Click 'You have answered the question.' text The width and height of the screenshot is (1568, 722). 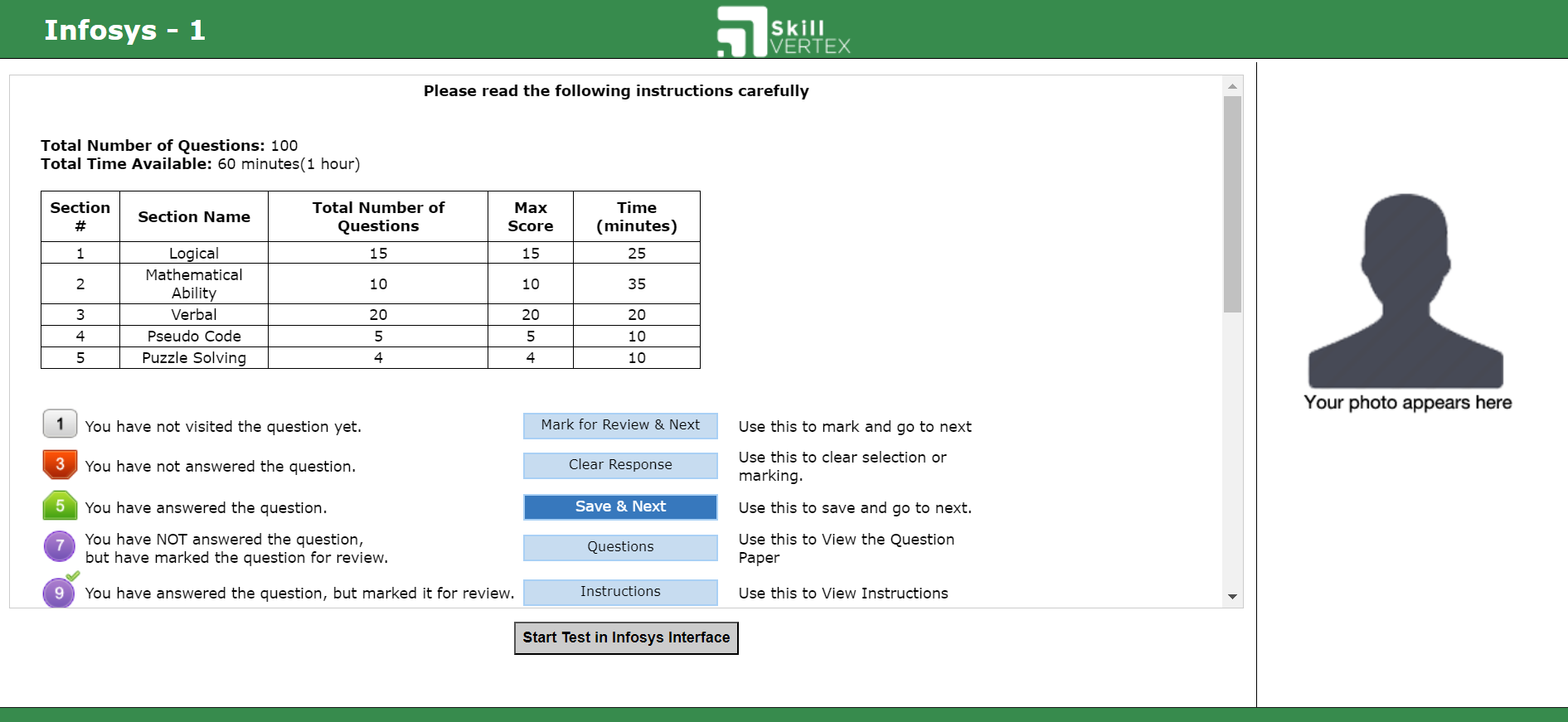pyautogui.click(x=206, y=508)
